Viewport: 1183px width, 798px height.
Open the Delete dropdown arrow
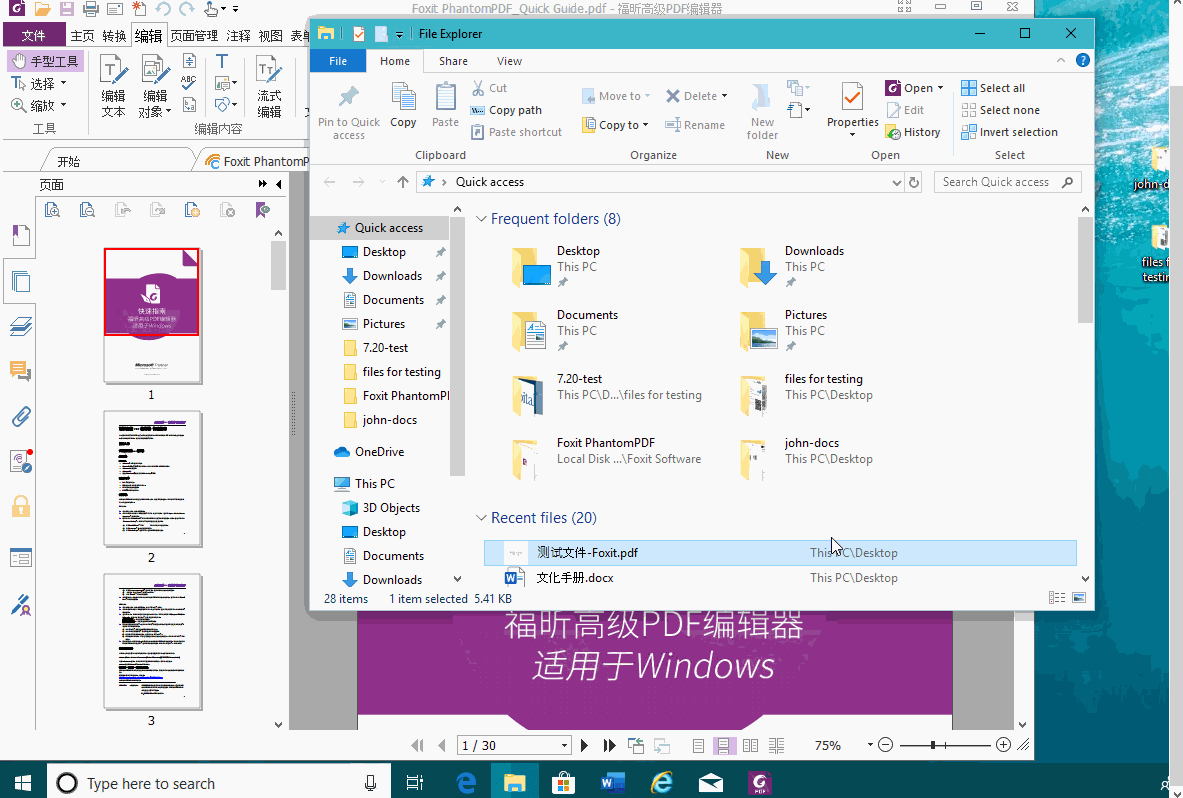(x=724, y=97)
